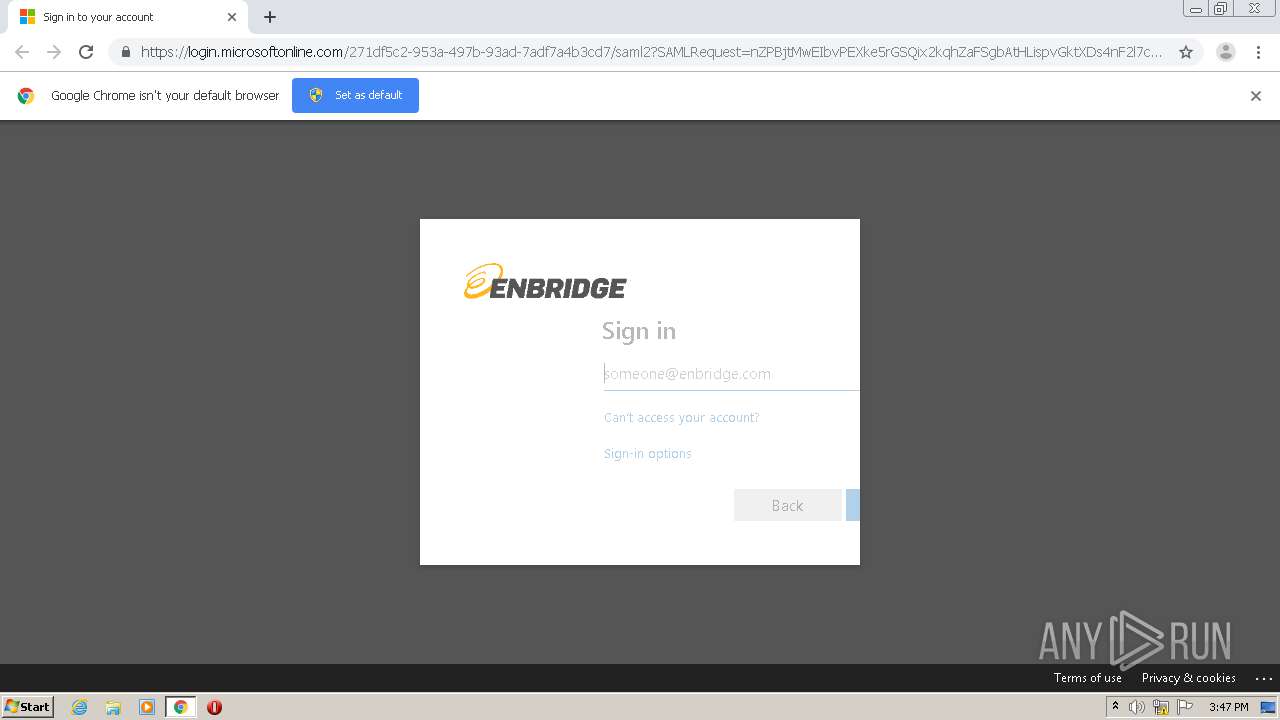Click the network tray icon

click(1161, 707)
